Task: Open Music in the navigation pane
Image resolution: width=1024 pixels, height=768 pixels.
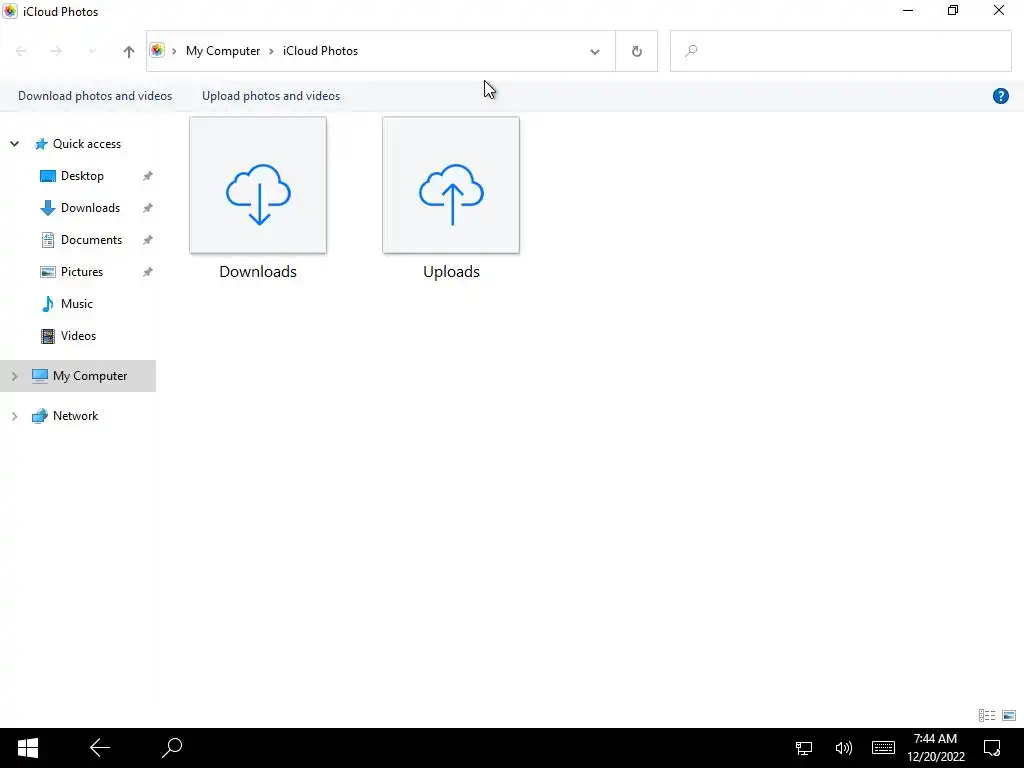Action: (76, 304)
